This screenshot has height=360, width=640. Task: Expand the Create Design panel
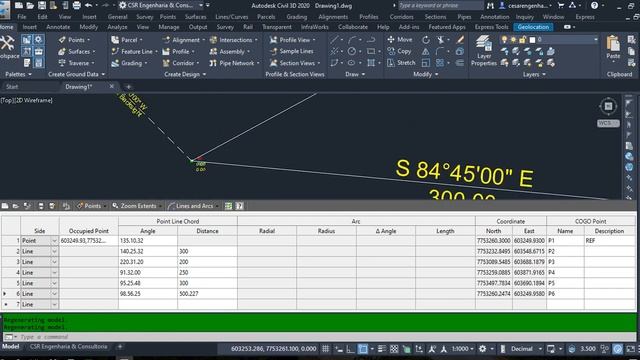click(x=185, y=74)
